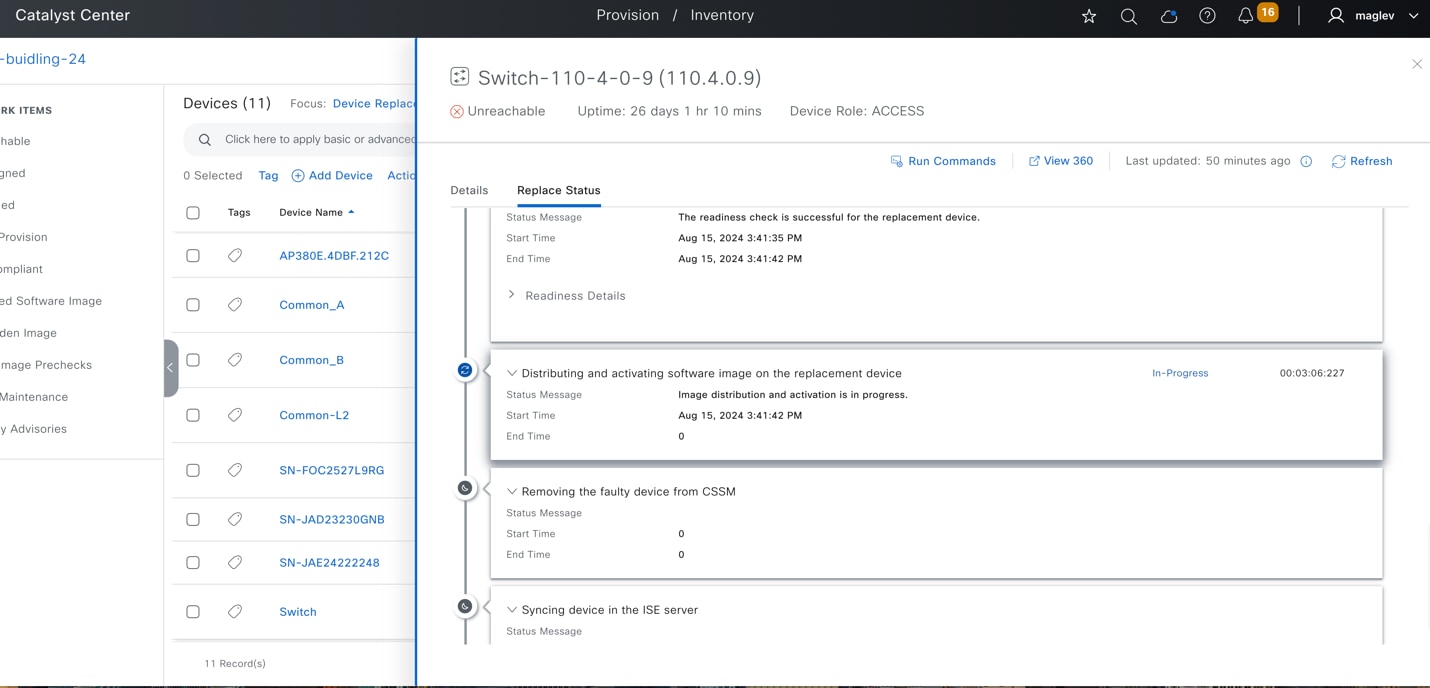Open Provision from the breadcrumb
Viewport: 1430px width, 688px height.
(x=627, y=14)
